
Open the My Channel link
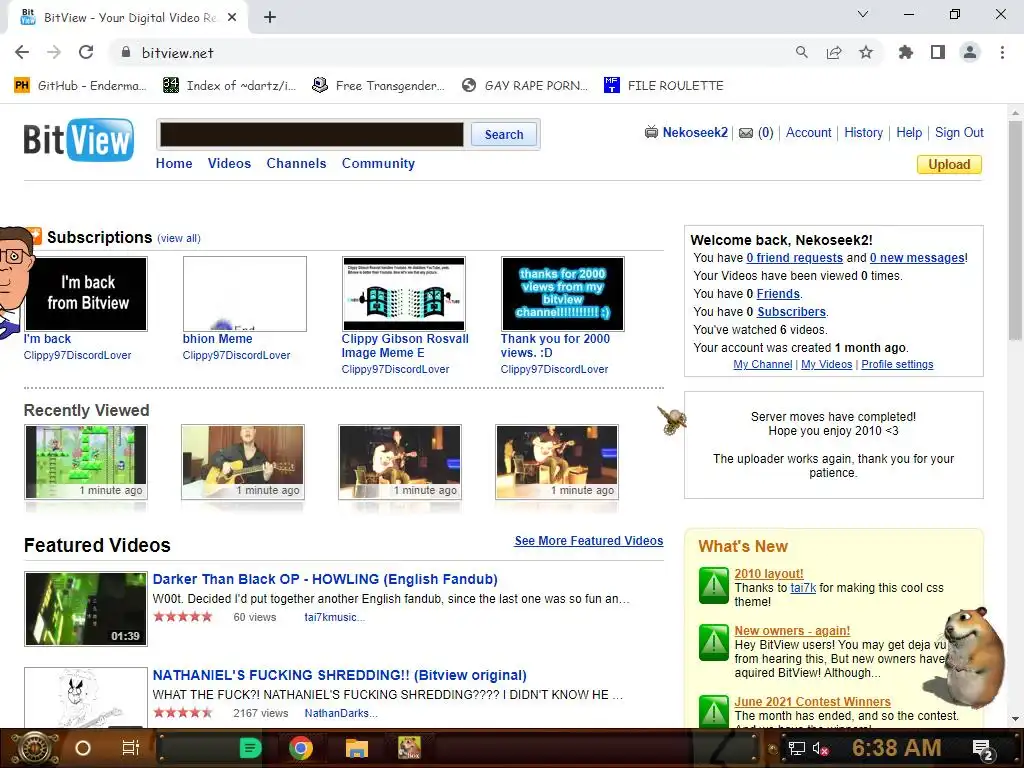762,364
